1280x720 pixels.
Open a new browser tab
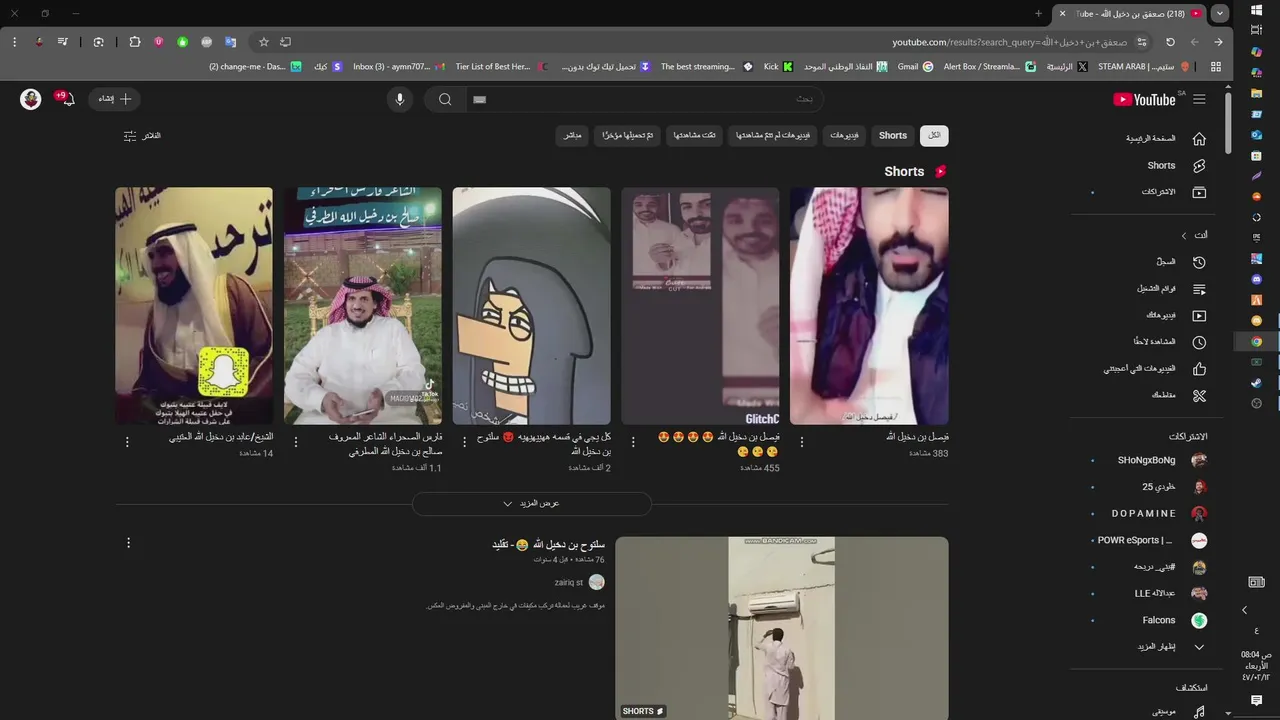(x=1038, y=13)
